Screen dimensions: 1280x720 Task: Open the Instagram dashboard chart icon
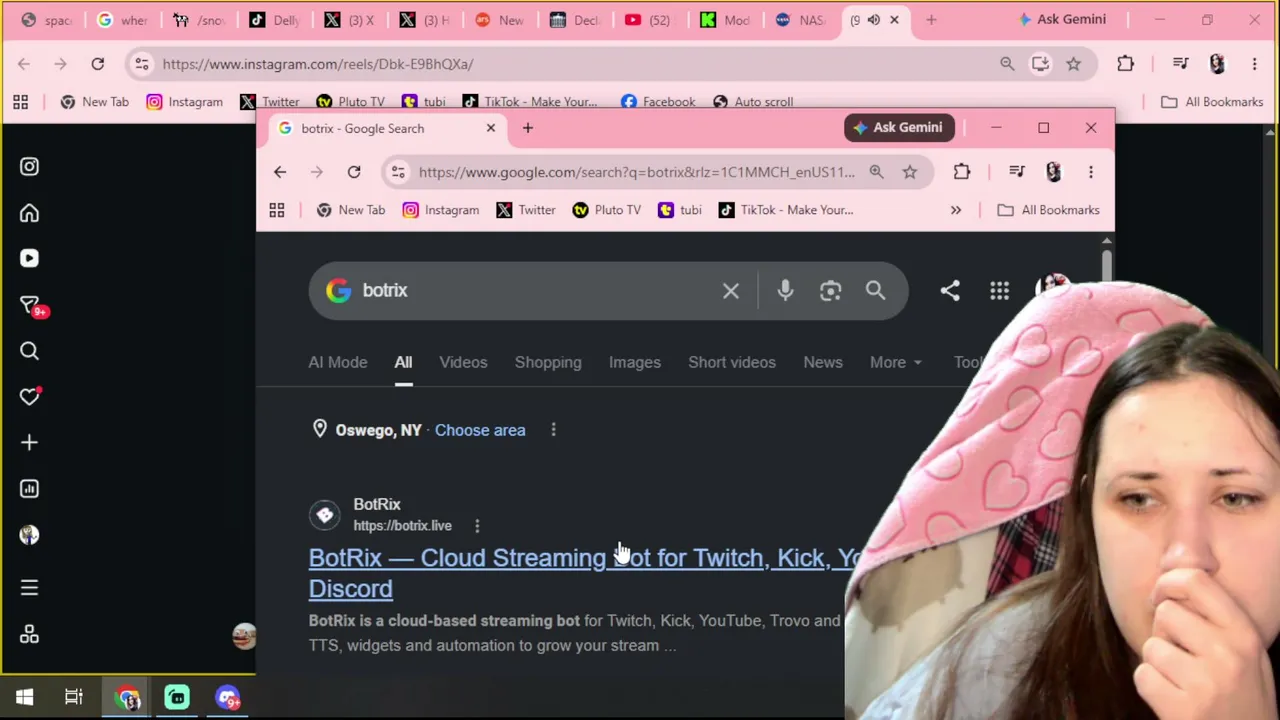29,489
